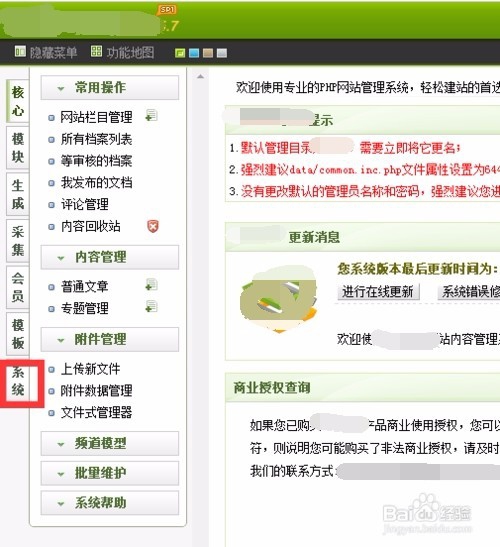The height and width of the screenshot is (547, 500).
Task: Switch to the 模块 side tab
Action: pos(18,148)
